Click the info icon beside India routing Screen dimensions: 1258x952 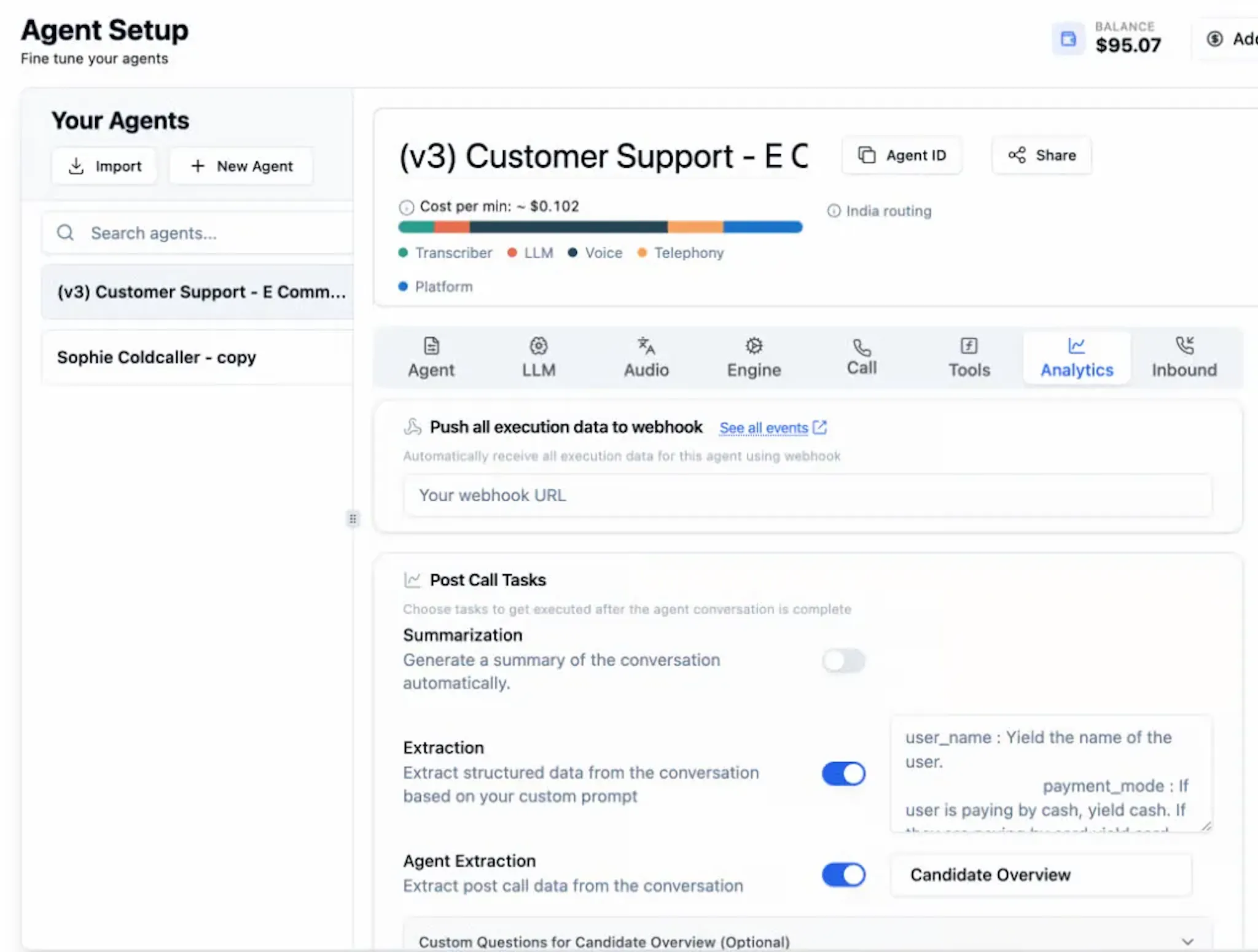(834, 211)
